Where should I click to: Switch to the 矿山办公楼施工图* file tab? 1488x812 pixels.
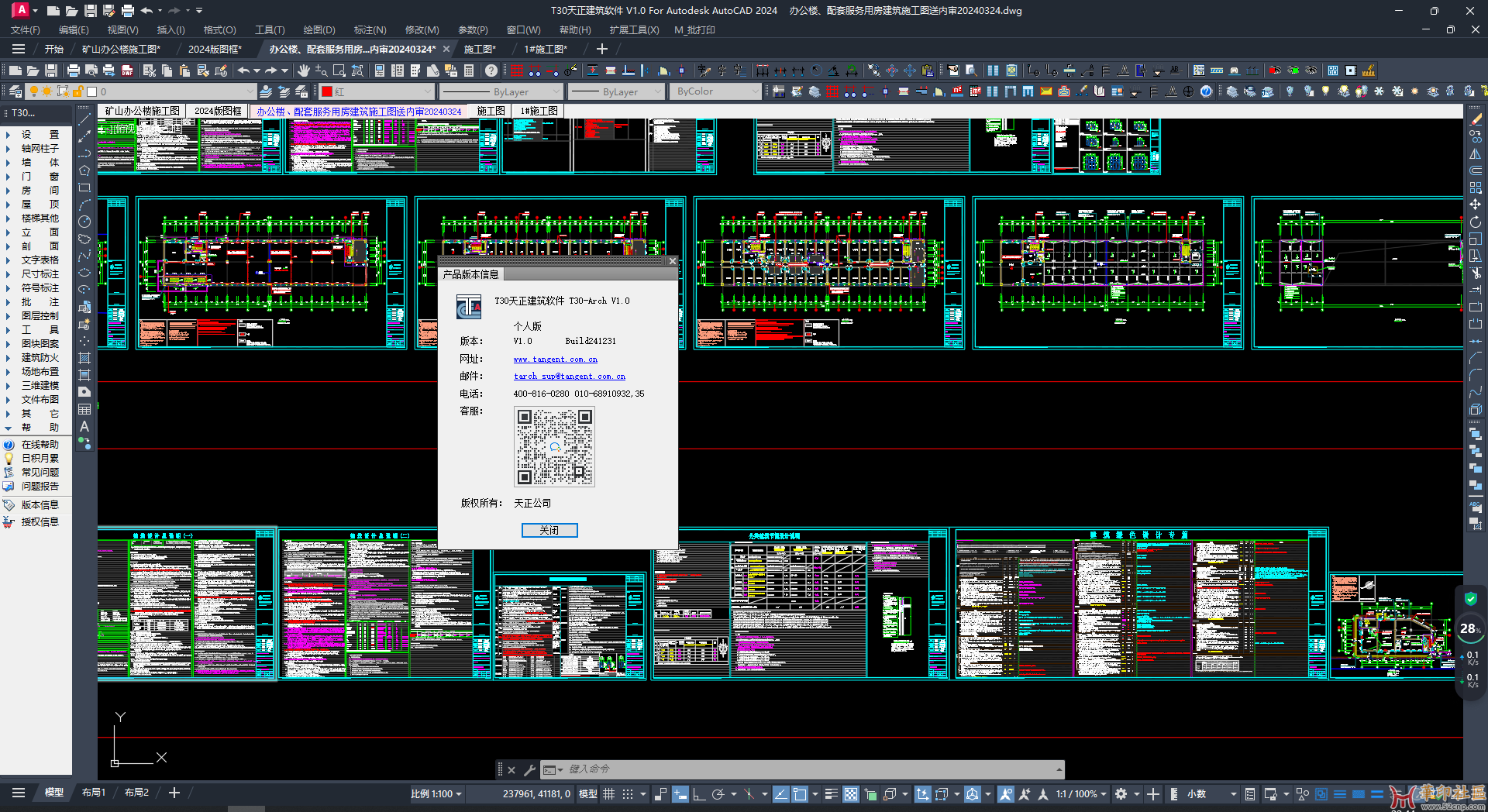[122, 49]
